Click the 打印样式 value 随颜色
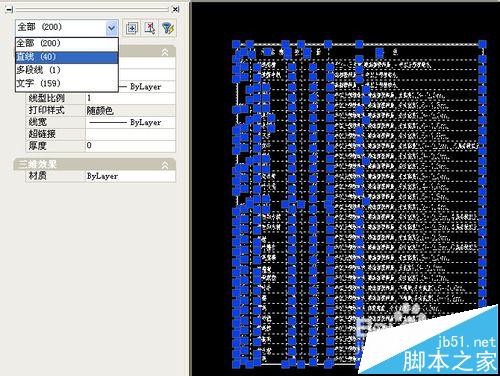Viewport: 500px width, 376px height. (x=130, y=110)
